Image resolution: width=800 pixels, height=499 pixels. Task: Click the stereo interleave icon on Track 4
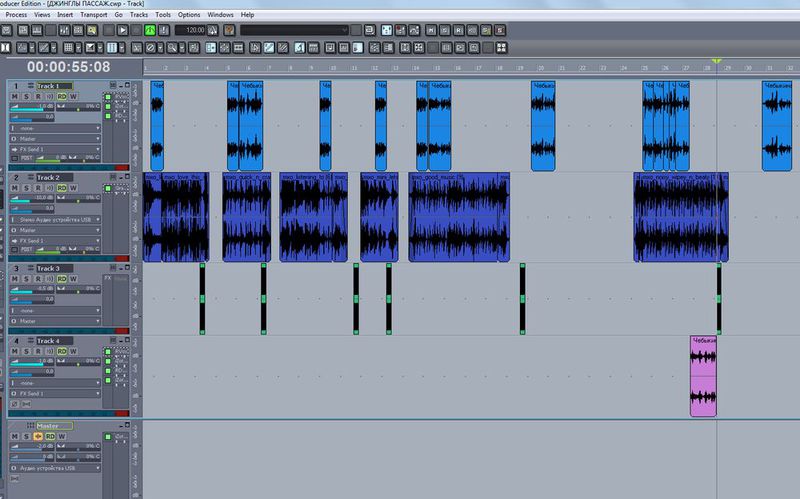pos(26,404)
